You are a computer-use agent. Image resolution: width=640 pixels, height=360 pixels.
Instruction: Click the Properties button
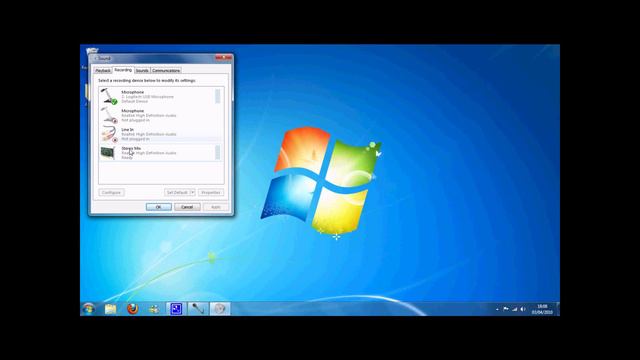[x=211, y=192]
